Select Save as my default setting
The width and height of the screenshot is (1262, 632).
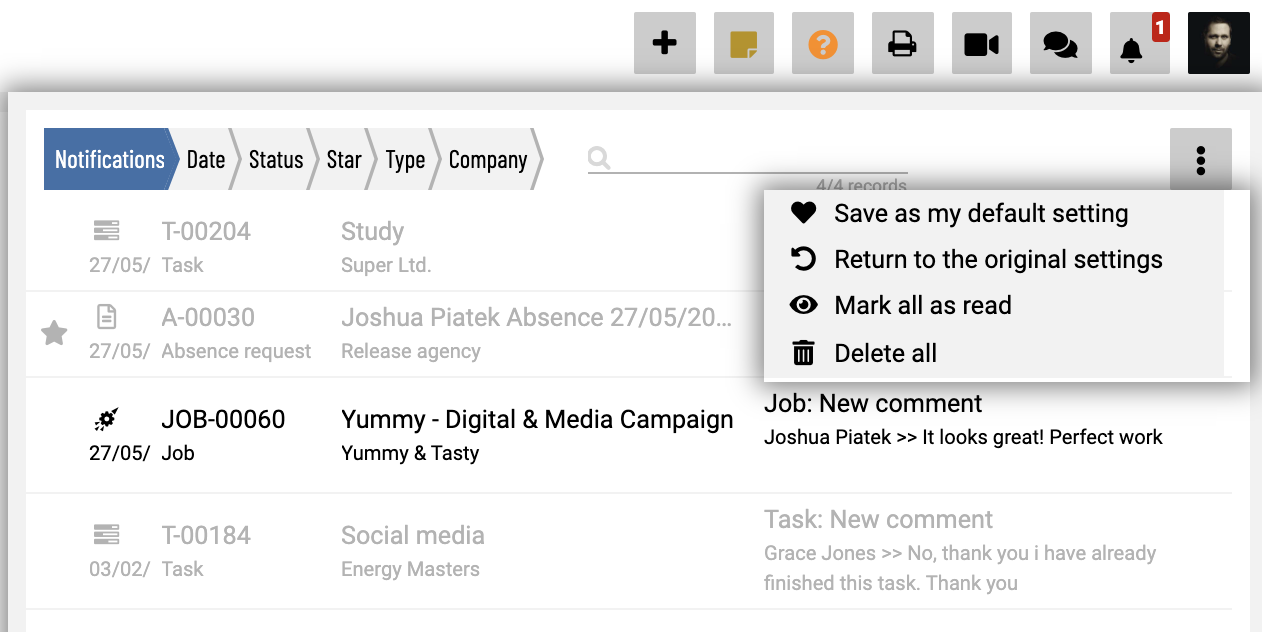[980, 213]
